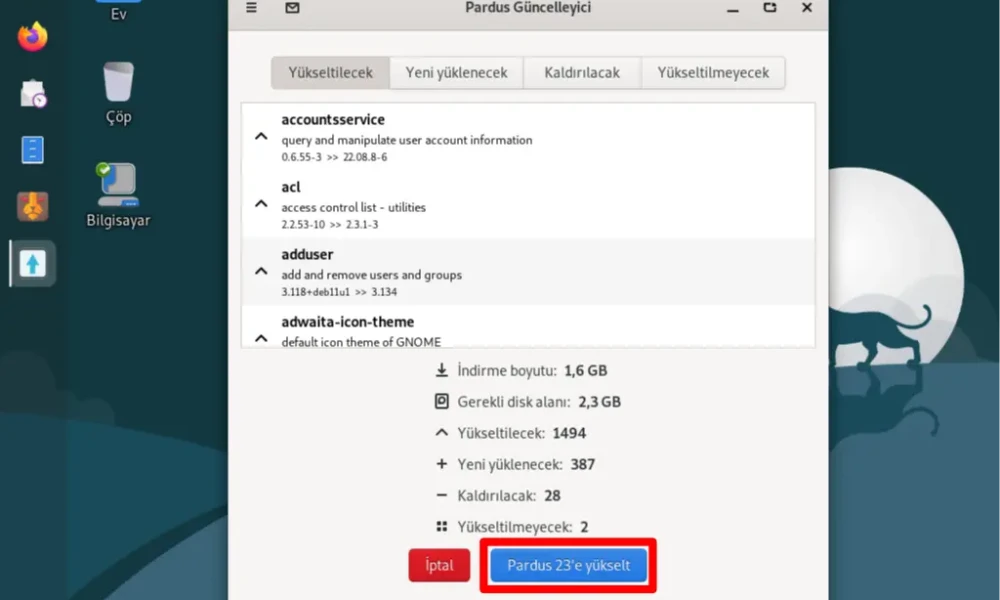Select the Çöp trash desktop icon
The image size is (1000, 600).
tap(119, 93)
